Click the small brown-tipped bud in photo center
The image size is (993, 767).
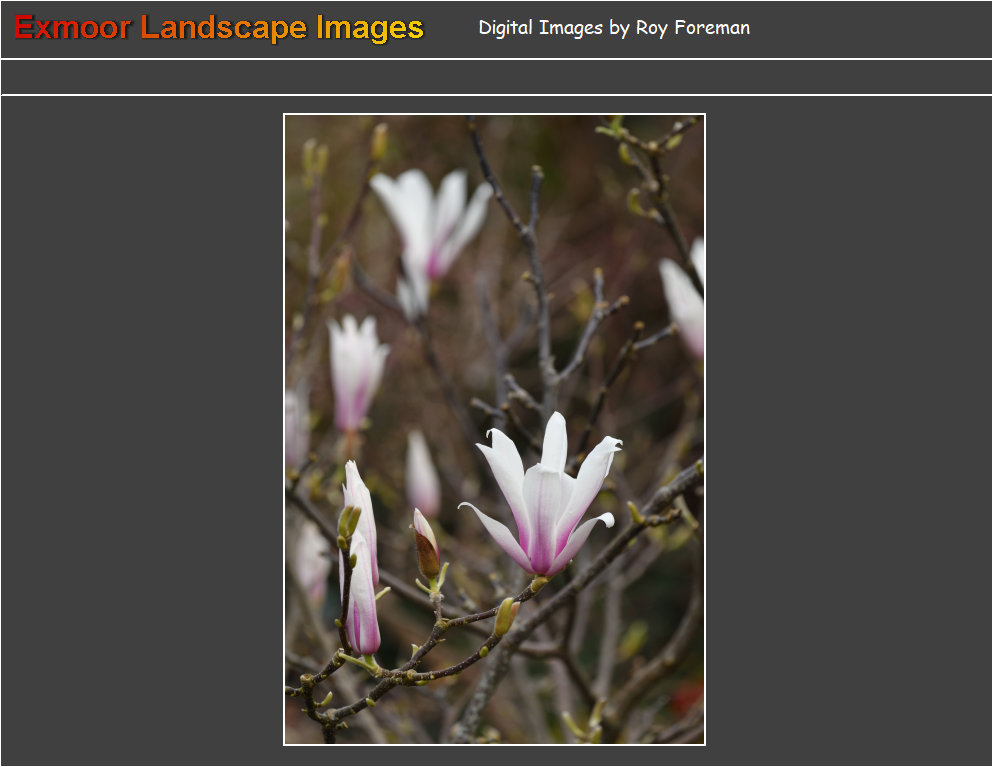coord(426,547)
